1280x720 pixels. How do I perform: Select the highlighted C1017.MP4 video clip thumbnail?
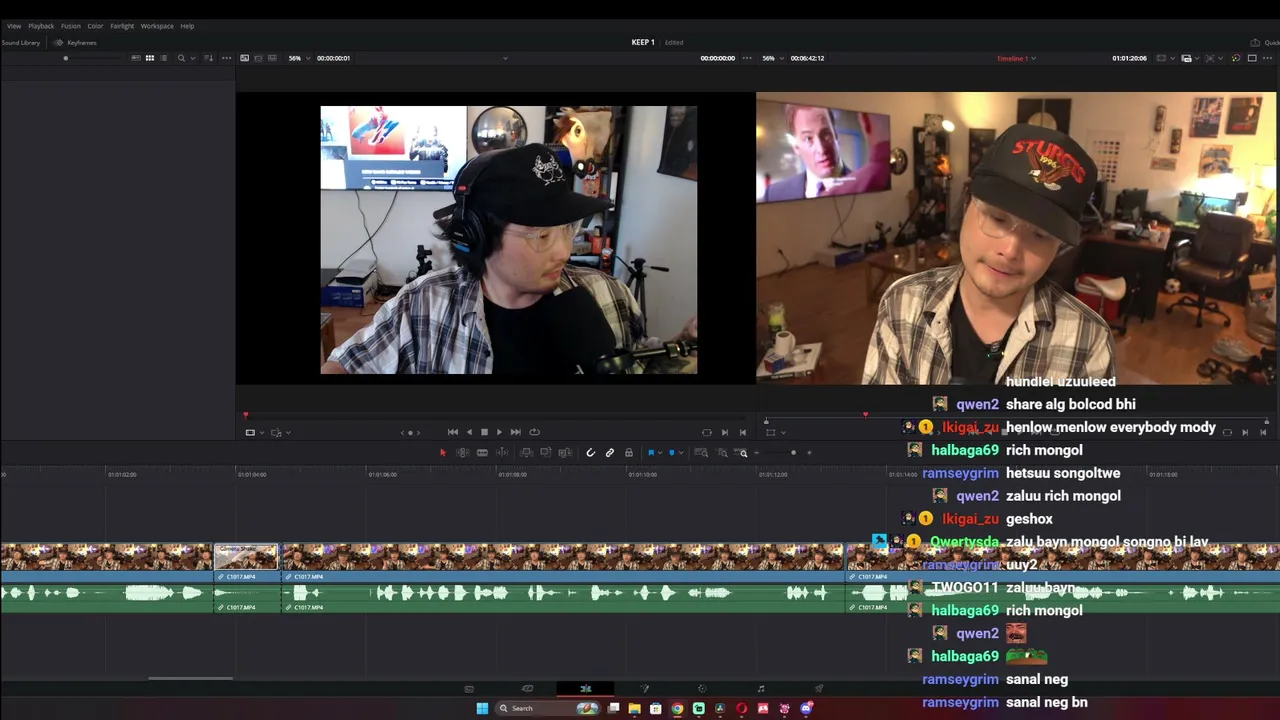pyautogui.click(x=246, y=557)
